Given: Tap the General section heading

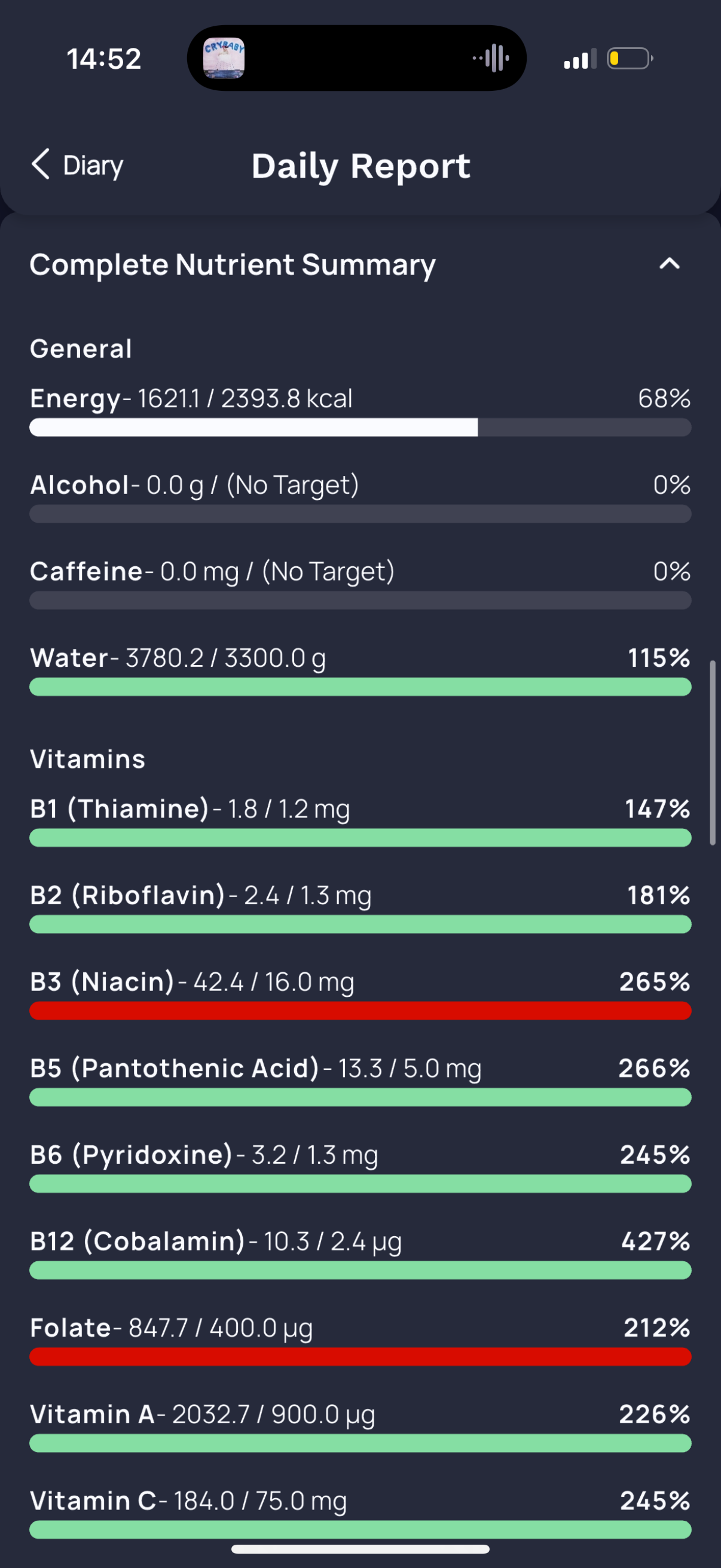Looking at the screenshot, I should tap(81, 349).
